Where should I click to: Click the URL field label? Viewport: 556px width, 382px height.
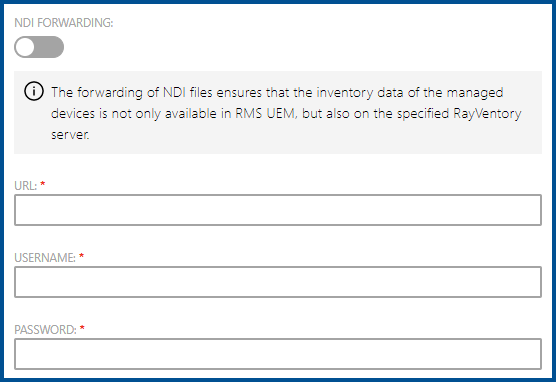(x=26, y=186)
